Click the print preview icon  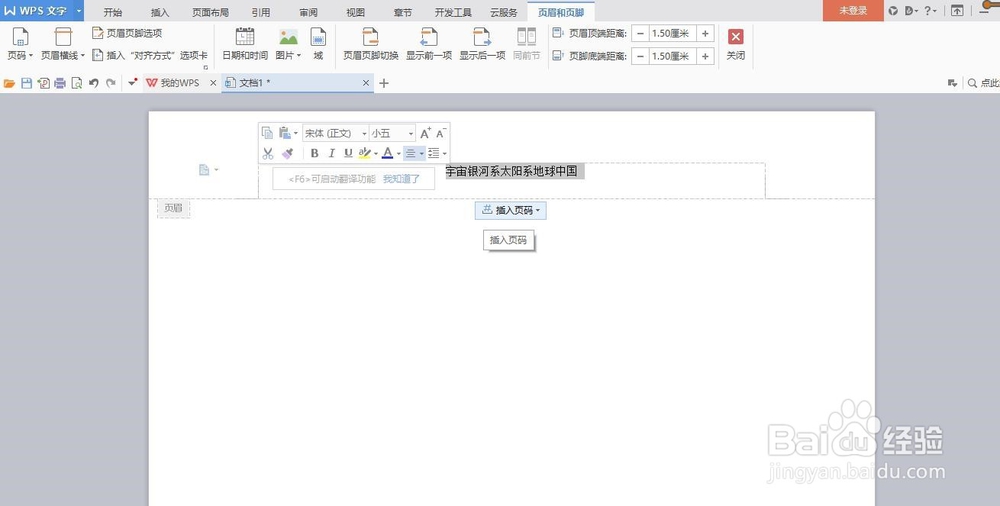pos(77,83)
